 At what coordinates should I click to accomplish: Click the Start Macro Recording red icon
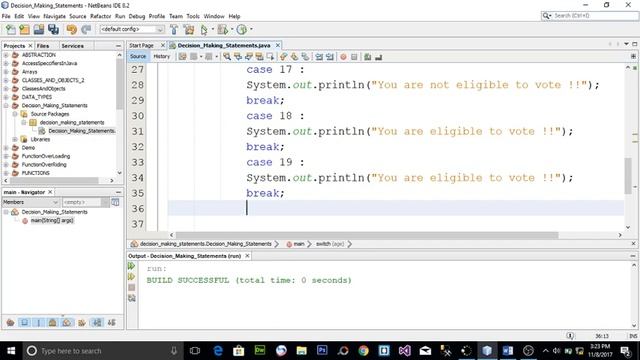pyautogui.click(x=343, y=57)
